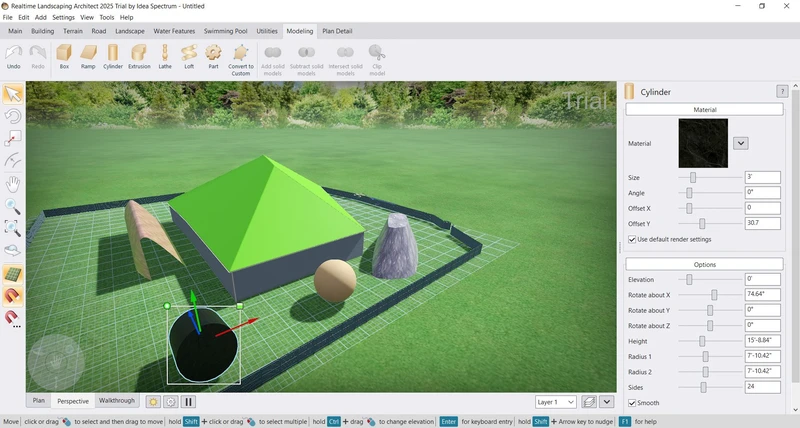Collapse the Material section header
Image resolution: width=800 pixels, height=428 pixels.
point(705,110)
